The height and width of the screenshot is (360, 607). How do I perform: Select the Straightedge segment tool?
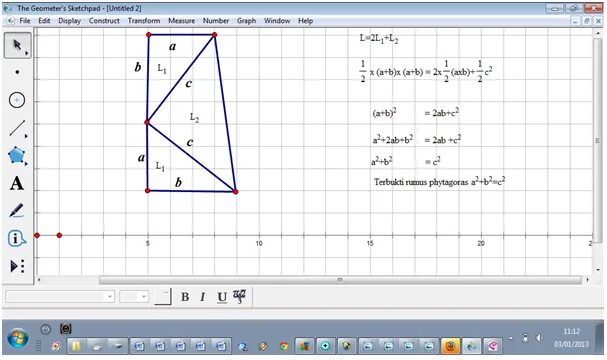[17, 128]
